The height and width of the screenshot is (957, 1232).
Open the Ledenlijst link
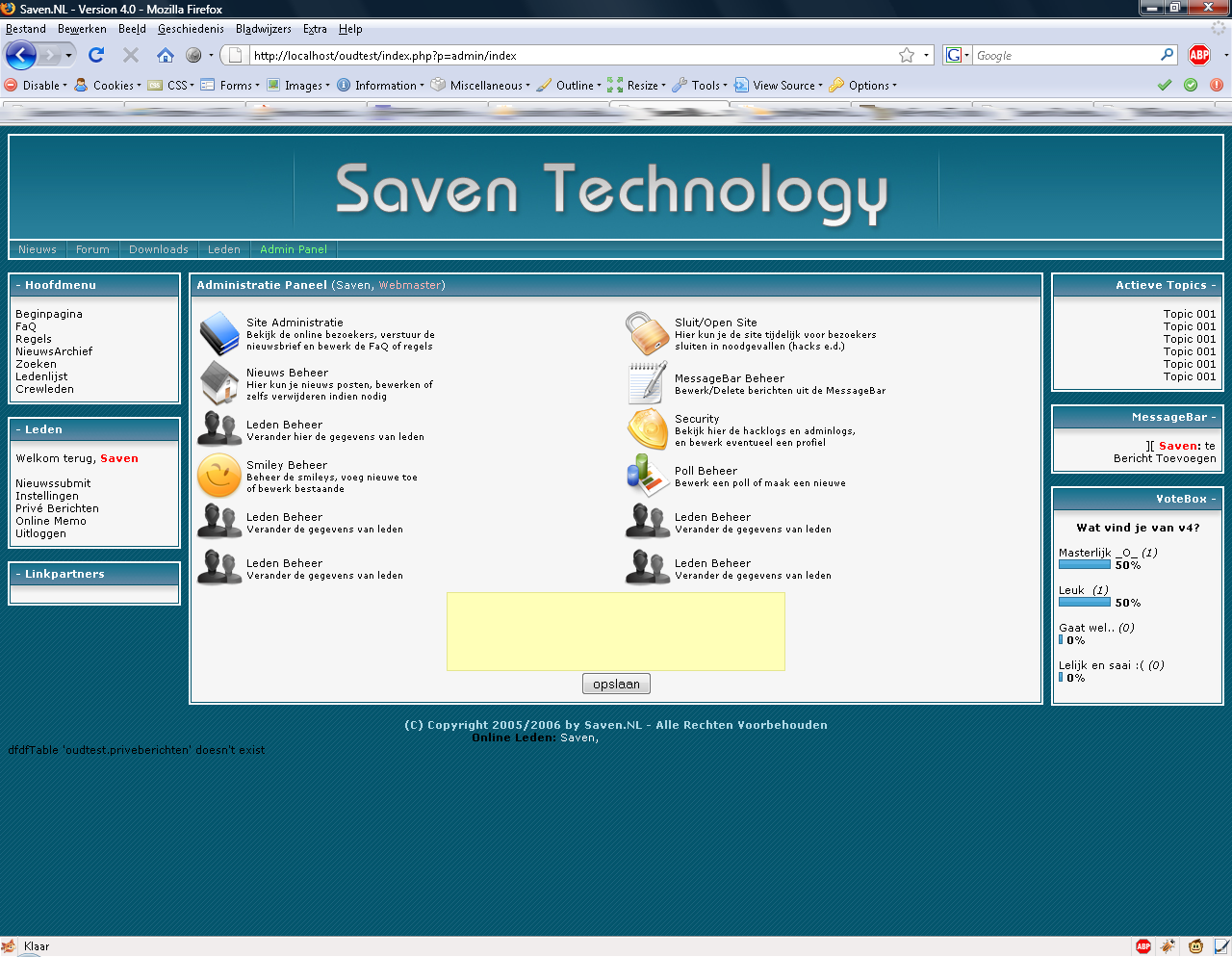click(x=41, y=376)
